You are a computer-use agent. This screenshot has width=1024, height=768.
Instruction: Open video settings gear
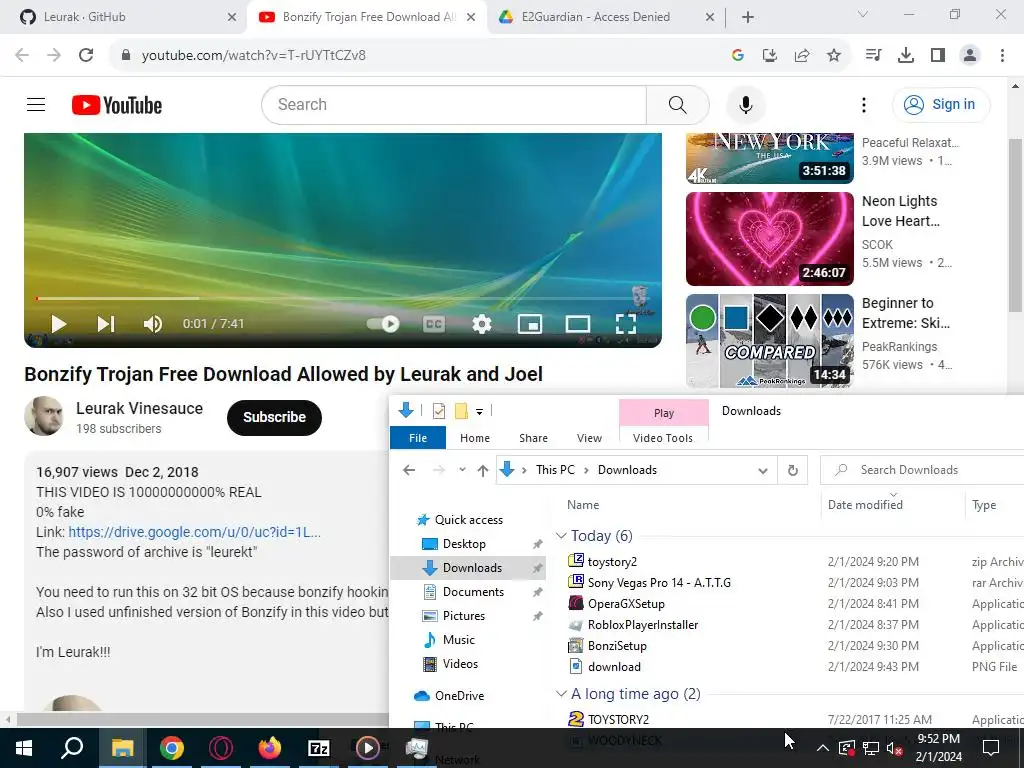click(x=482, y=324)
